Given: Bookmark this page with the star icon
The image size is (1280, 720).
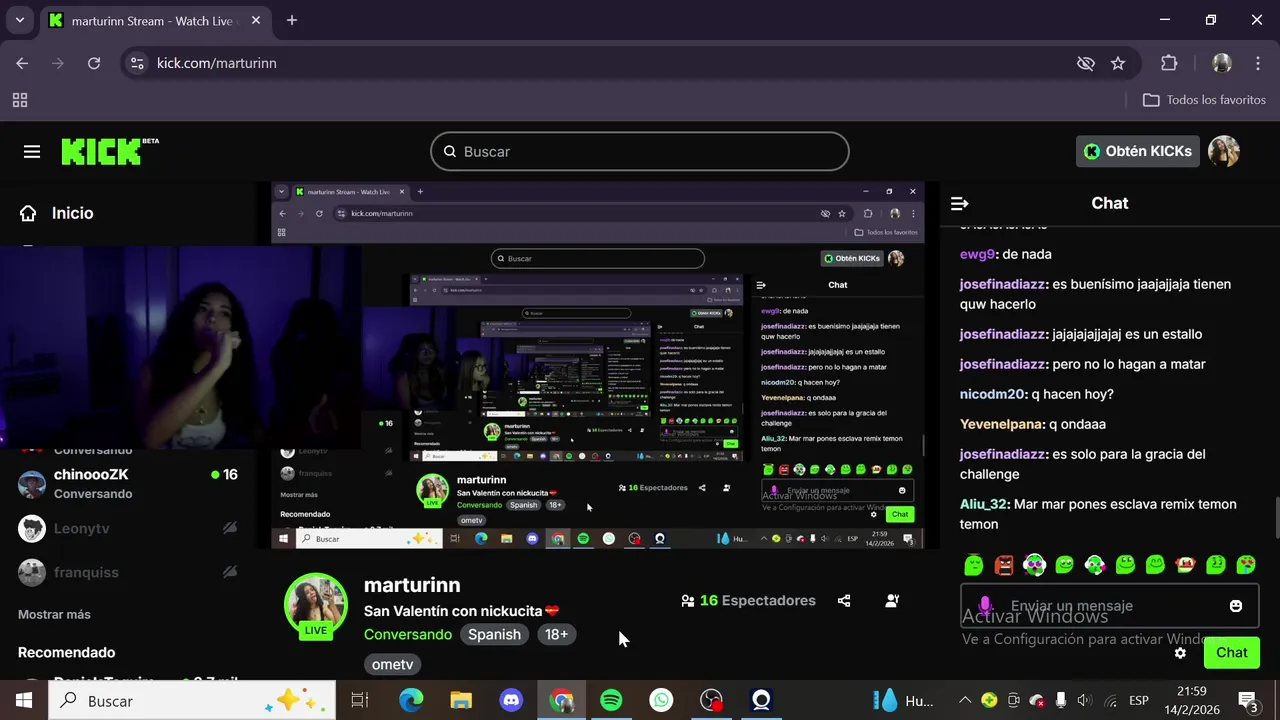Looking at the screenshot, I should pyautogui.click(x=1118, y=63).
